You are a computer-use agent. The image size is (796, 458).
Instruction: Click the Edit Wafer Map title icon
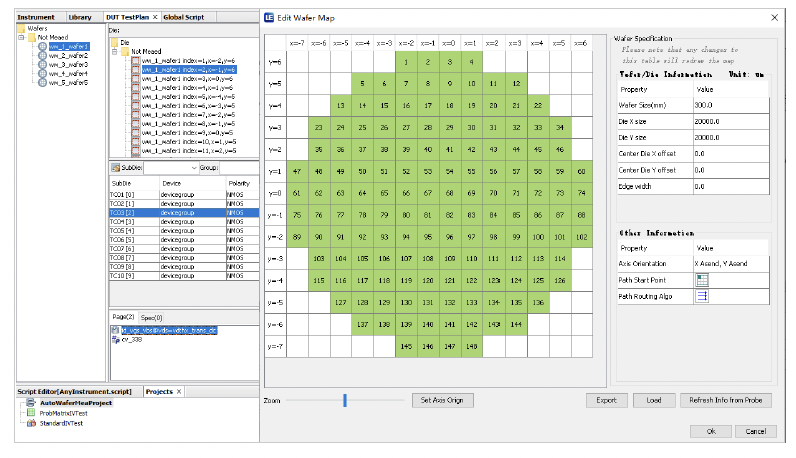[x=269, y=18]
